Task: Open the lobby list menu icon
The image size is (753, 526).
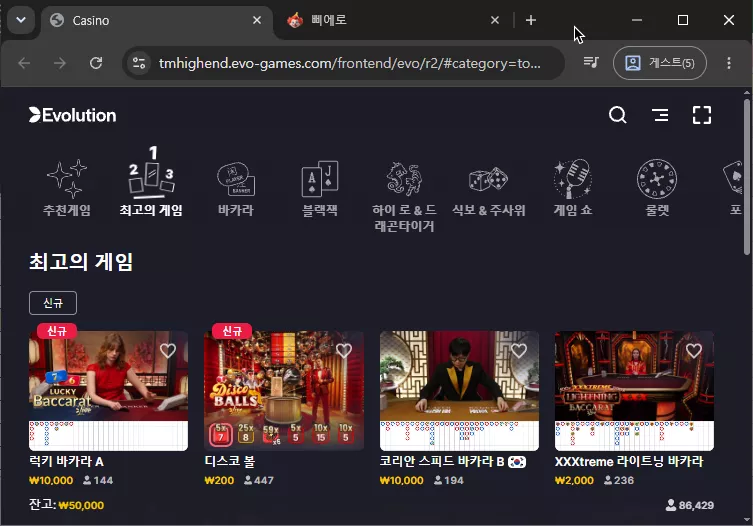Action: coord(660,115)
